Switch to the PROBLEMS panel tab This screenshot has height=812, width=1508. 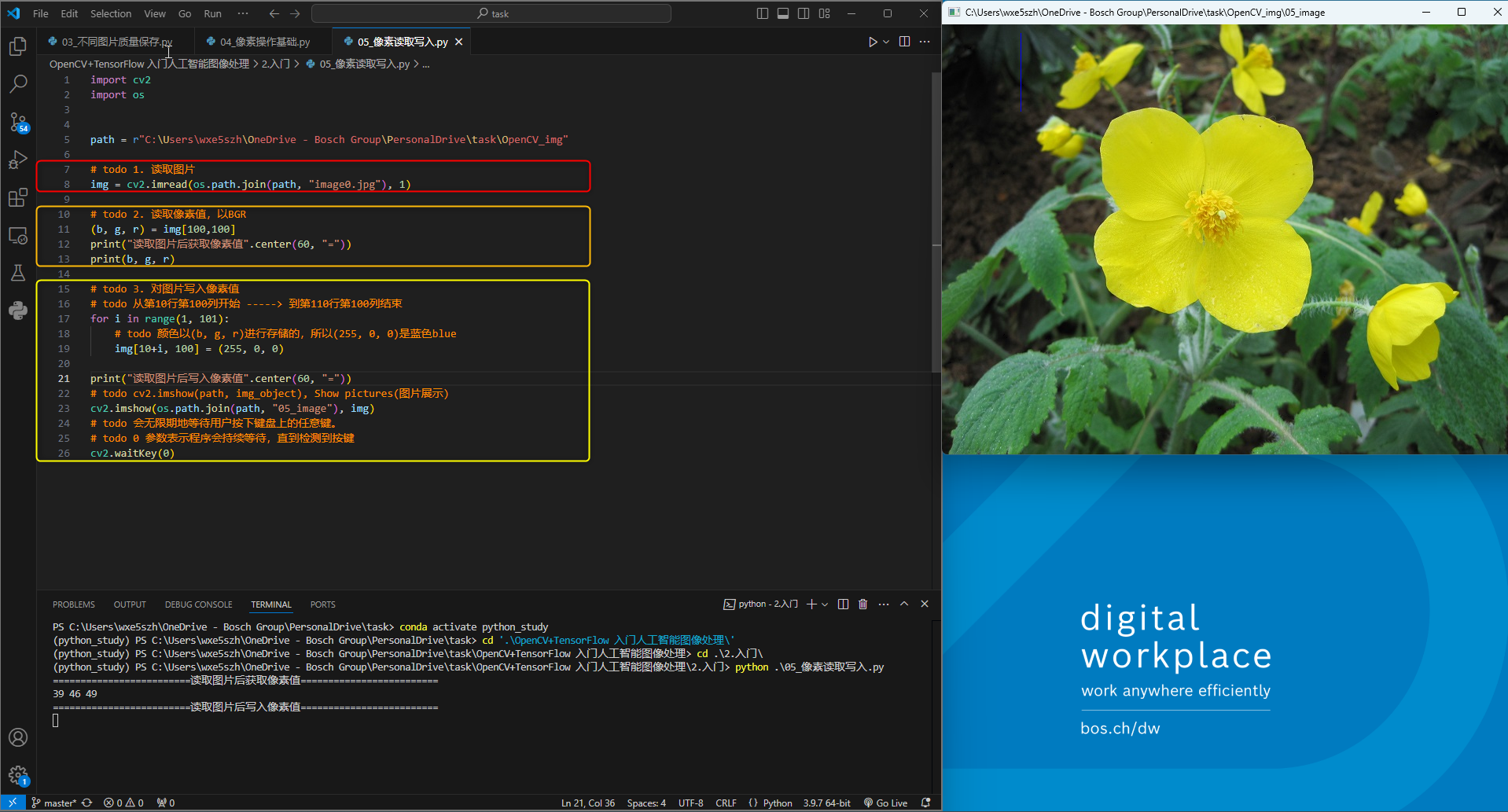click(x=74, y=604)
